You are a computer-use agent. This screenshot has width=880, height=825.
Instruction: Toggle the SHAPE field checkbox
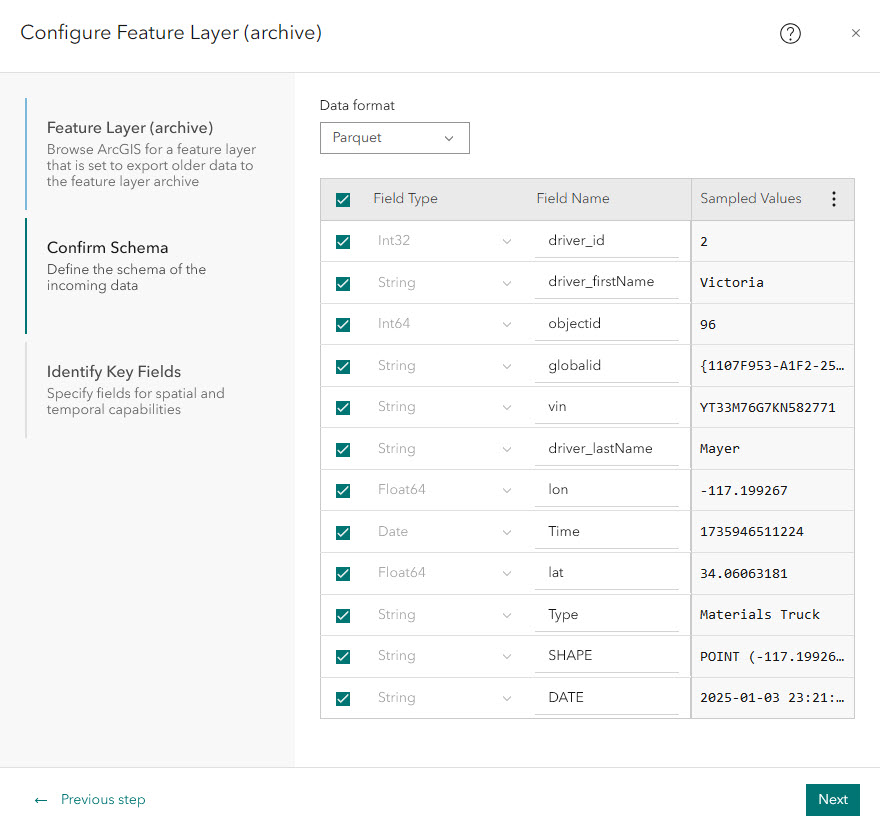click(343, 655)
